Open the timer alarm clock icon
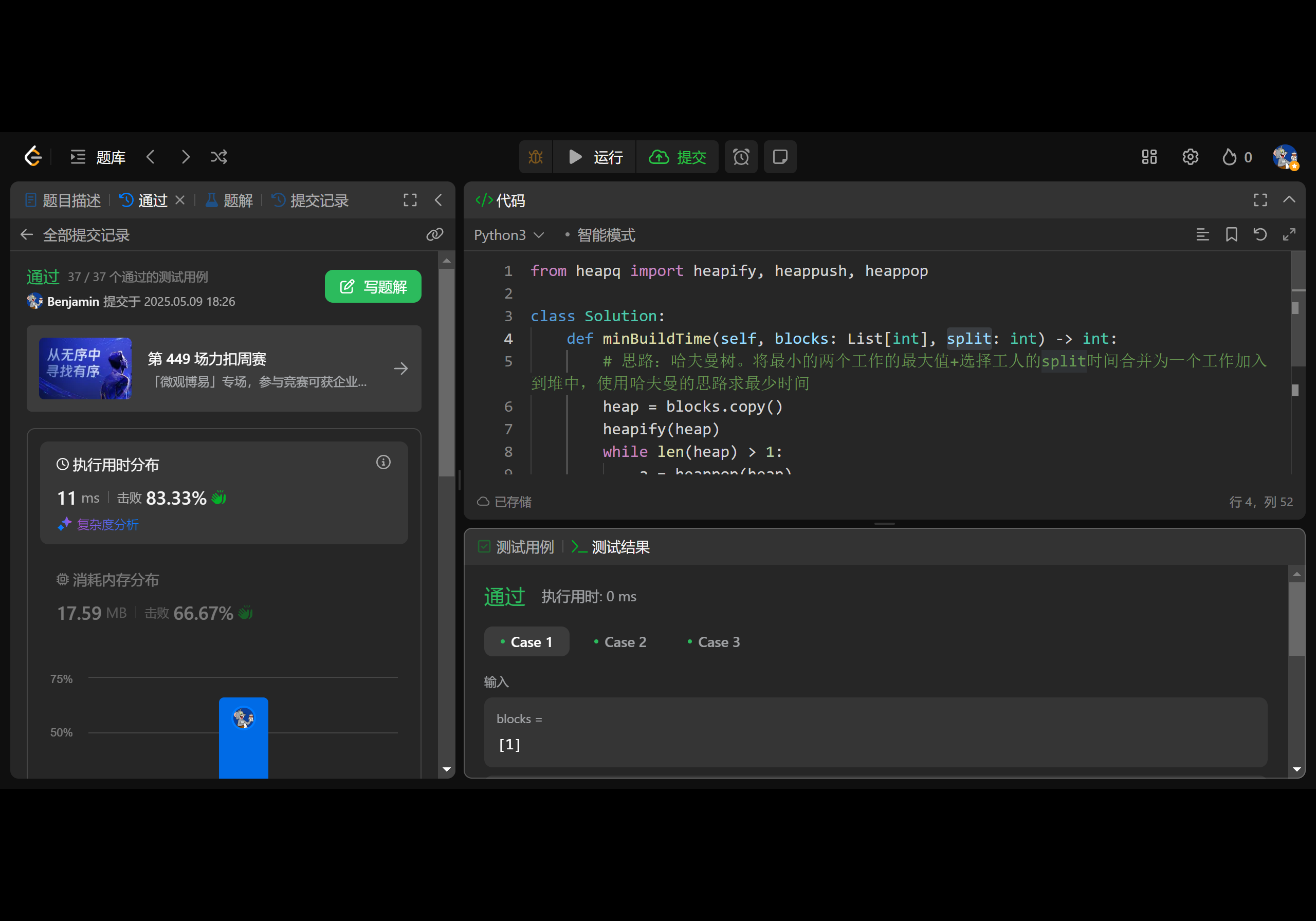This screenshot has width=1316, height=921. click(741, 157)
